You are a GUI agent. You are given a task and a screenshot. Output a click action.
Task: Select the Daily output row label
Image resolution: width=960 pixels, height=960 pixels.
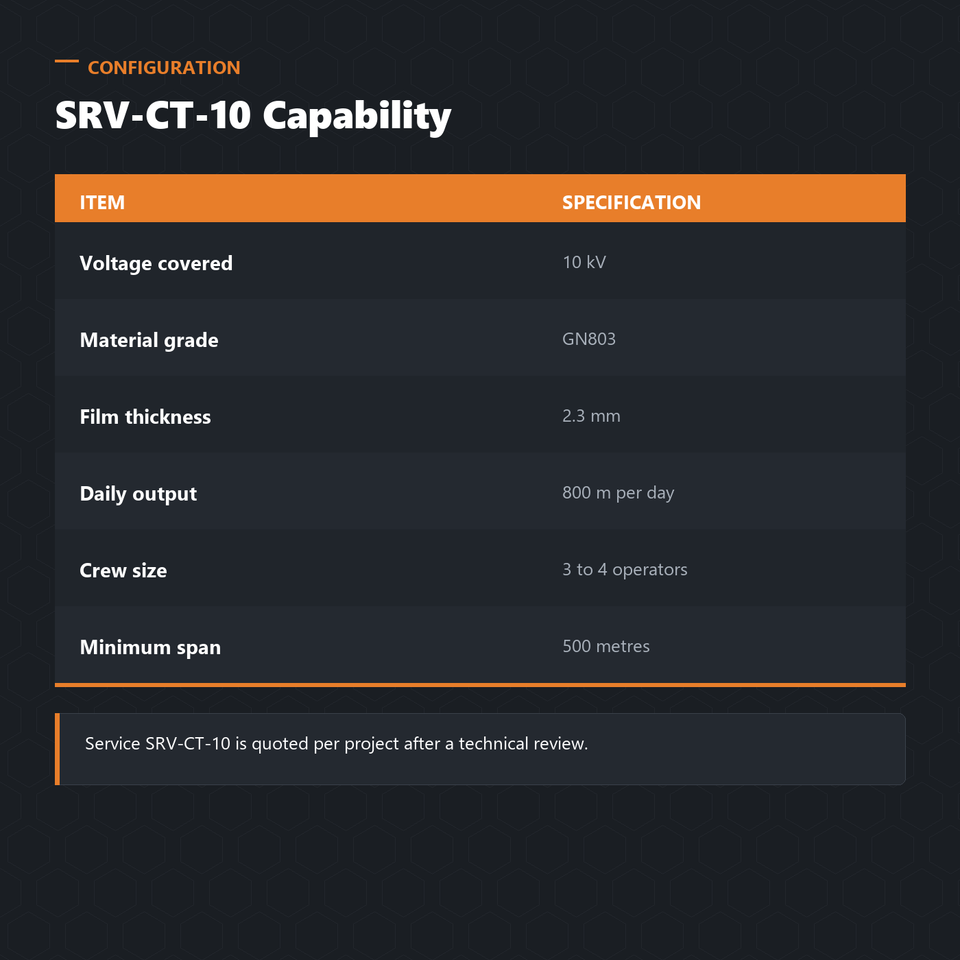coord(138,493)
